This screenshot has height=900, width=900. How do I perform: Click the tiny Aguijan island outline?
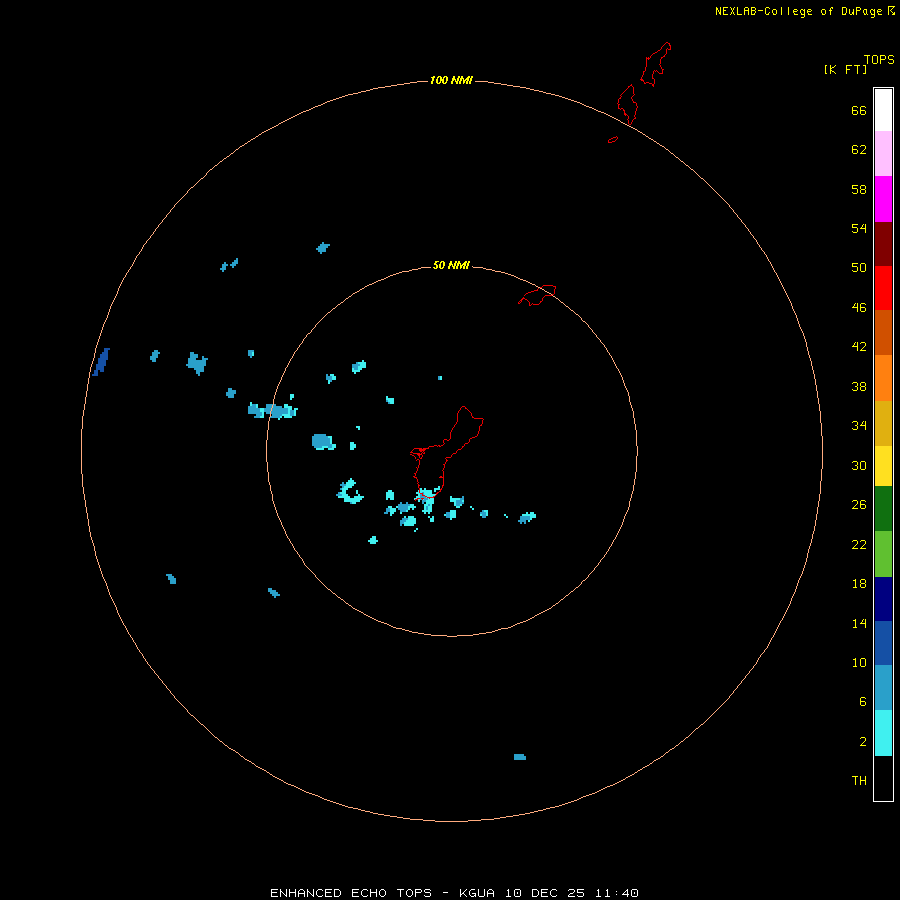click(x=613, y=139)
